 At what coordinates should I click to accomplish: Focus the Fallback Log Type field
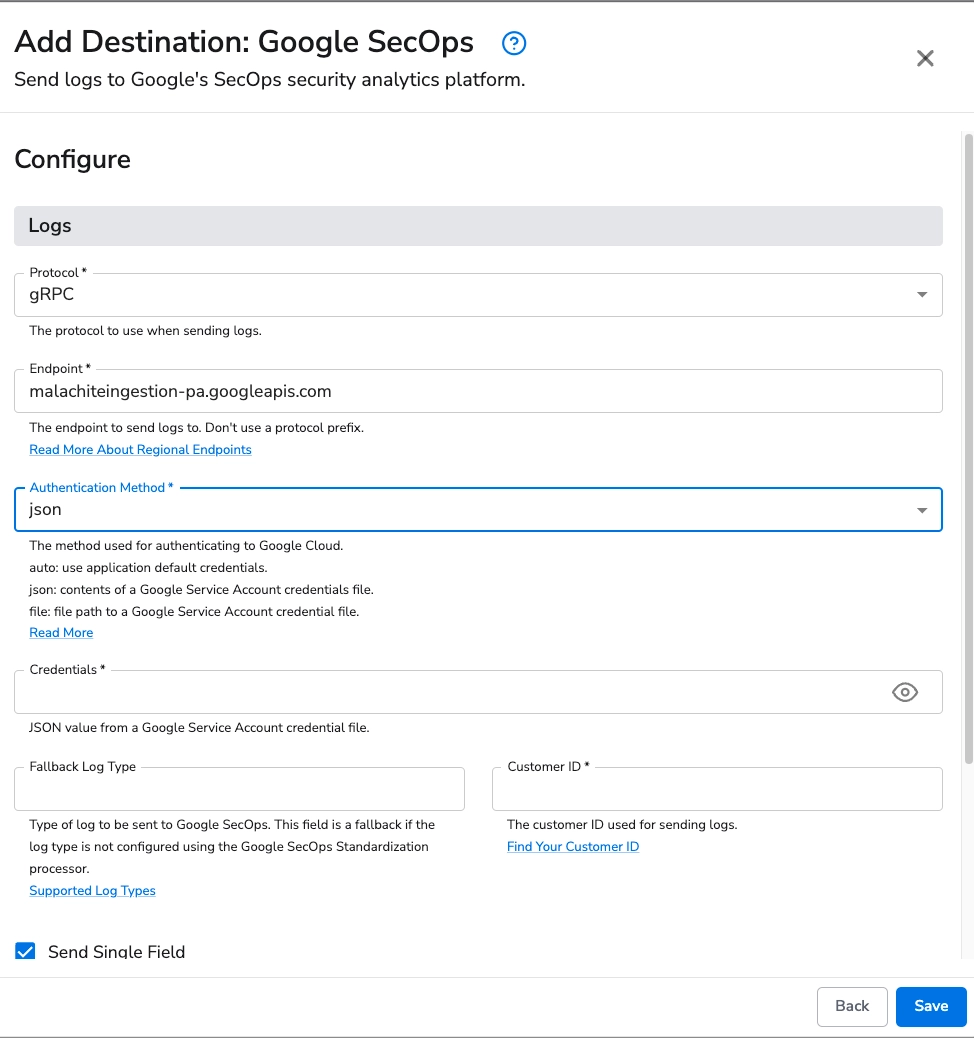pyautogui.click(x=239, y=789)
